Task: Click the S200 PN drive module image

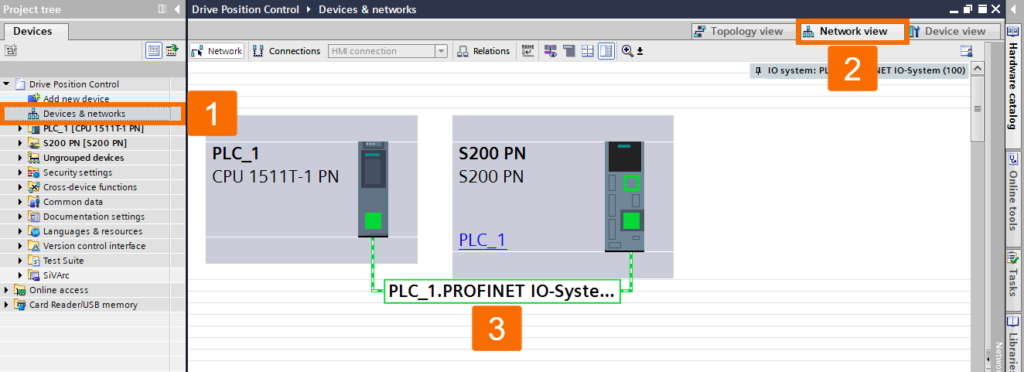Action: click(625, 196)
